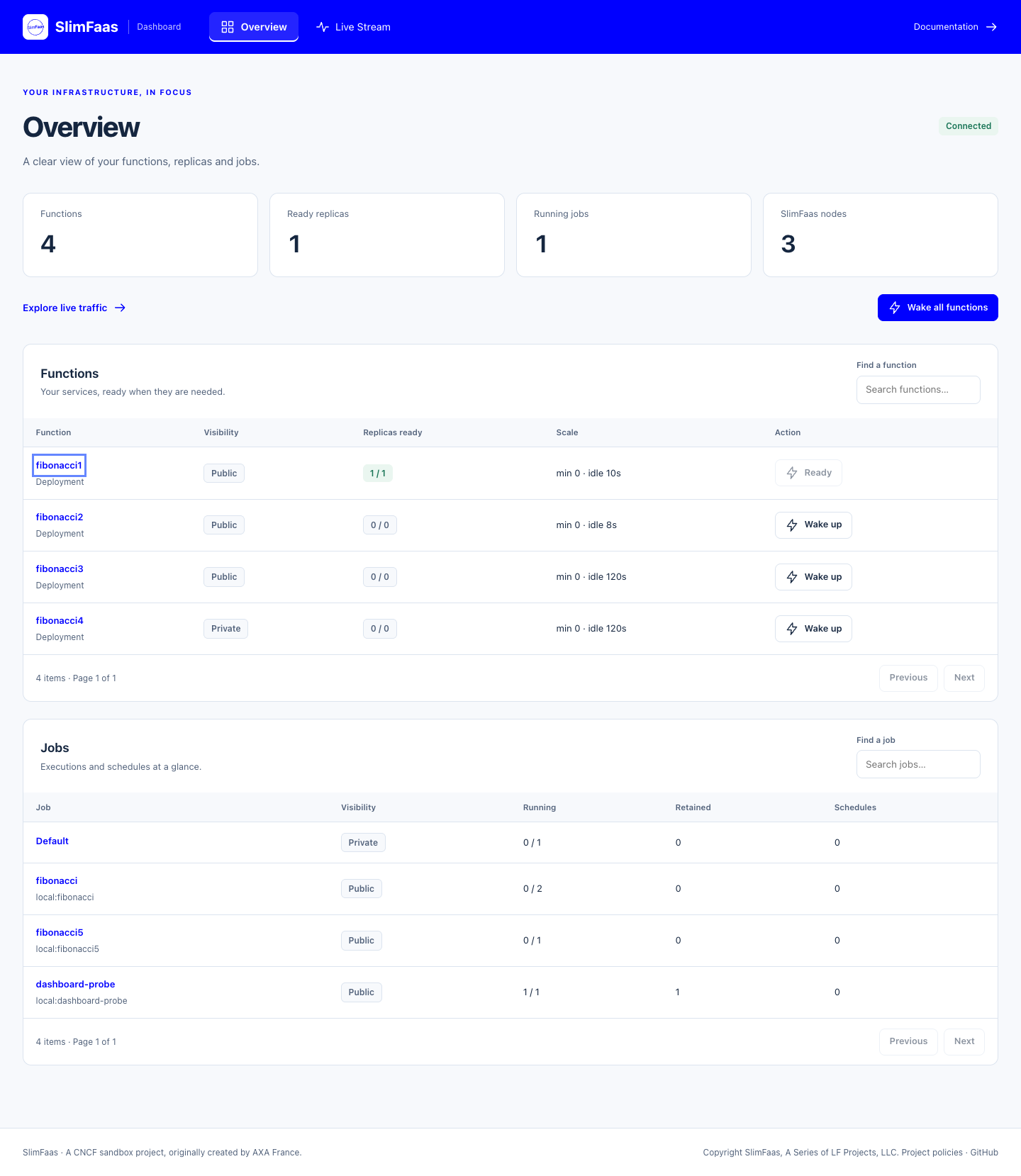Image resolution: width=1021 pixels, height=1176 pixels.
Task: Open the fibonacci5 job link
Action: pos(60,933)
